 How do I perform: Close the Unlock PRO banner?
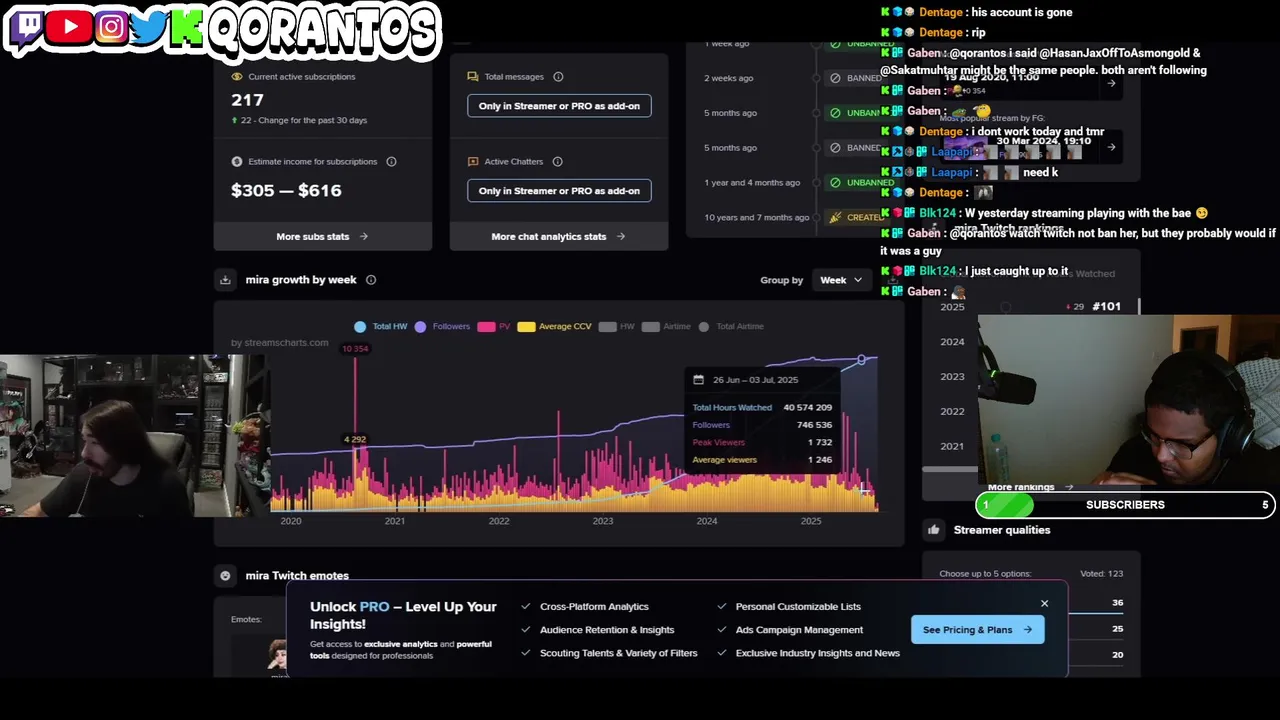[x=1044, y=603]
